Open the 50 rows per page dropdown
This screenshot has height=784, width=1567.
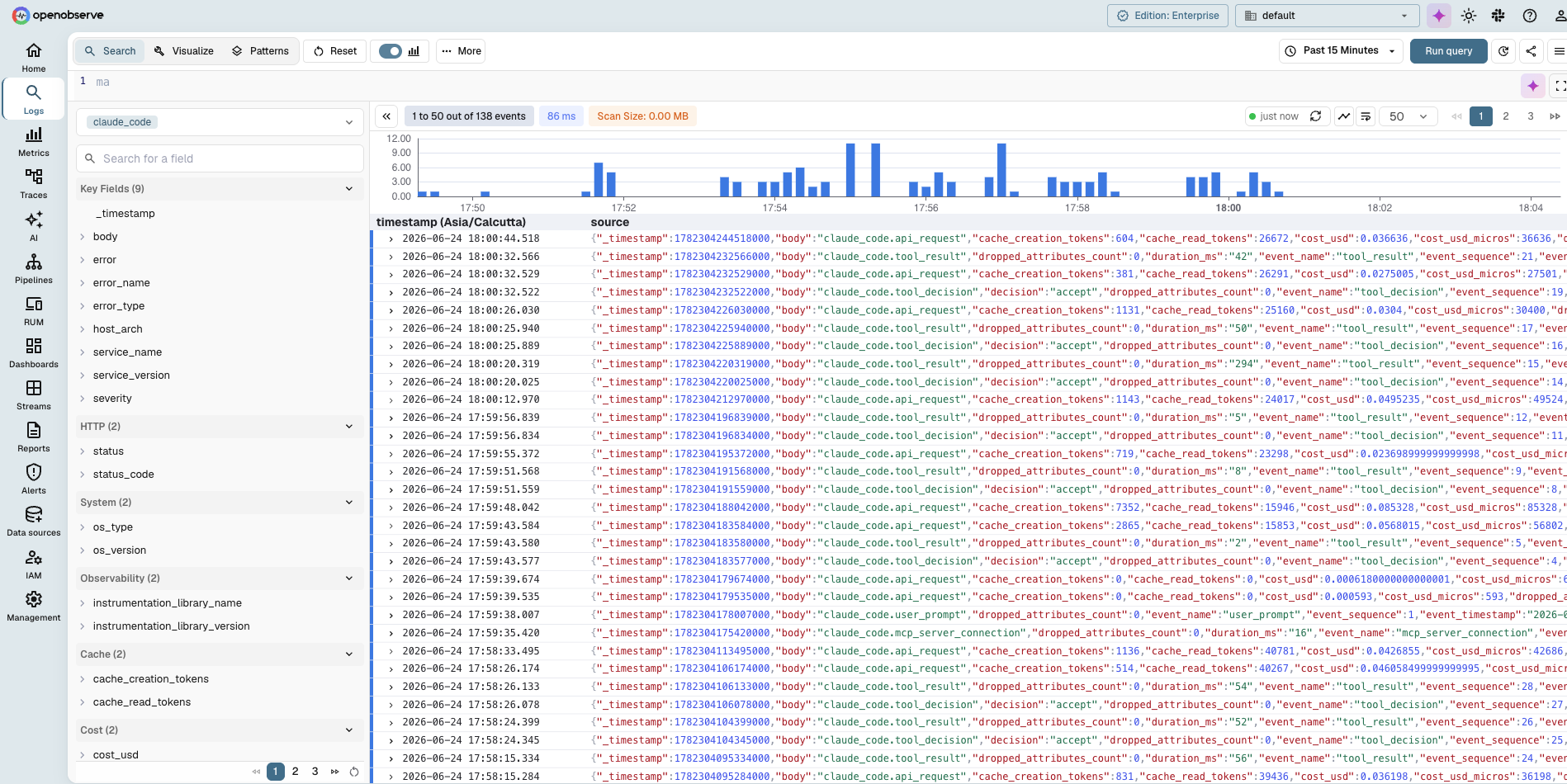tap(1408, 116)
